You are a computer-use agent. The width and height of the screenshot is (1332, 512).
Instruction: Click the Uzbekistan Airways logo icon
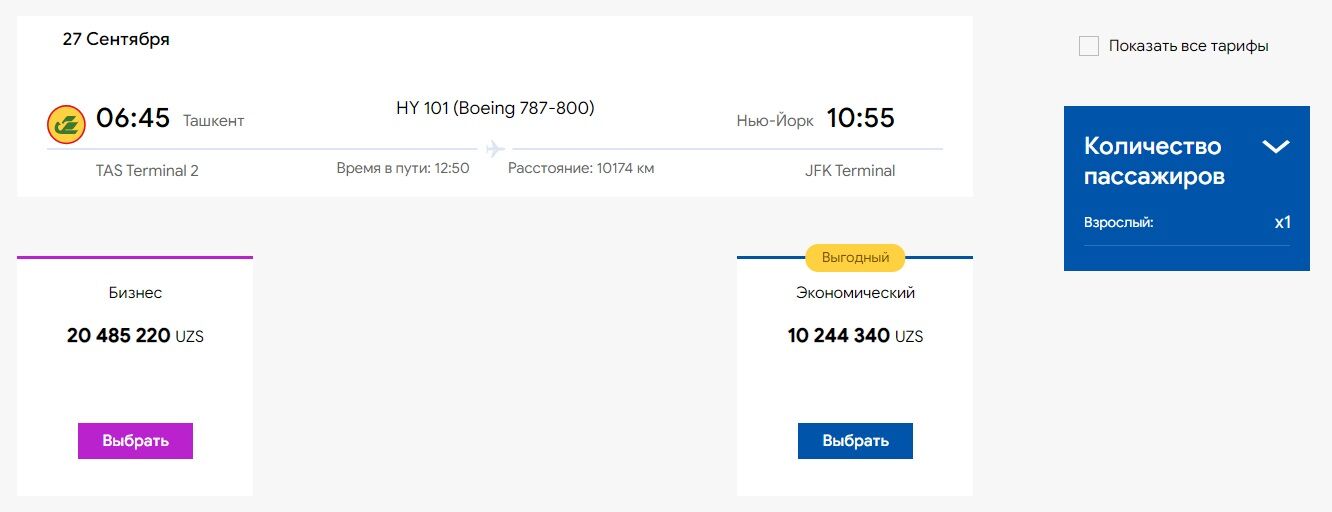[x=66, y=124]
